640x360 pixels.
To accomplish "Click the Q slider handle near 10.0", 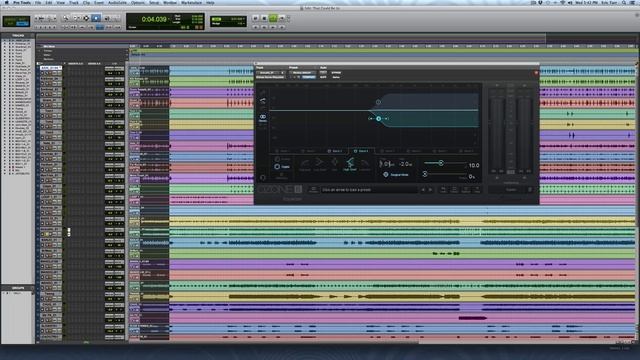I will point(441,163).
